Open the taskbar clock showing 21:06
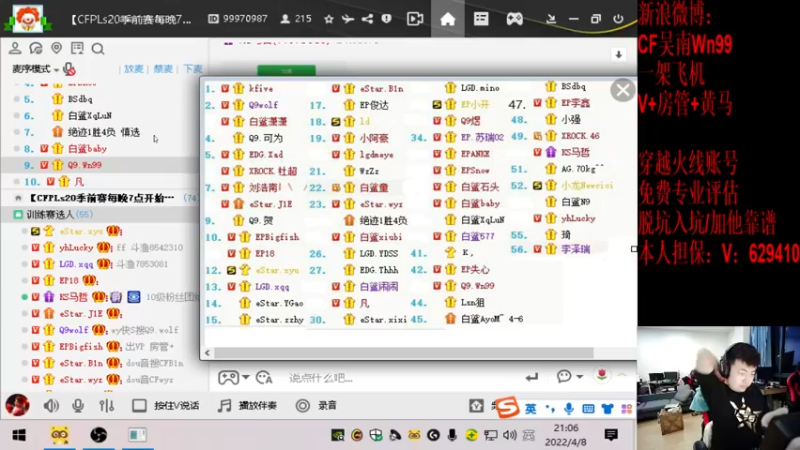Screen dimensions: 800x450 565,435
